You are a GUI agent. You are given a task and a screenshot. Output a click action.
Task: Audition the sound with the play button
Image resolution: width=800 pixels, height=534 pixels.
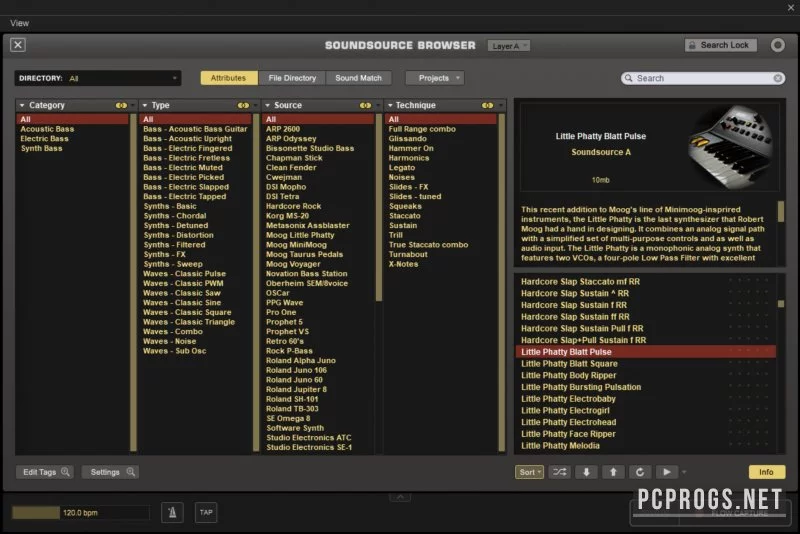tap(667, 472)
